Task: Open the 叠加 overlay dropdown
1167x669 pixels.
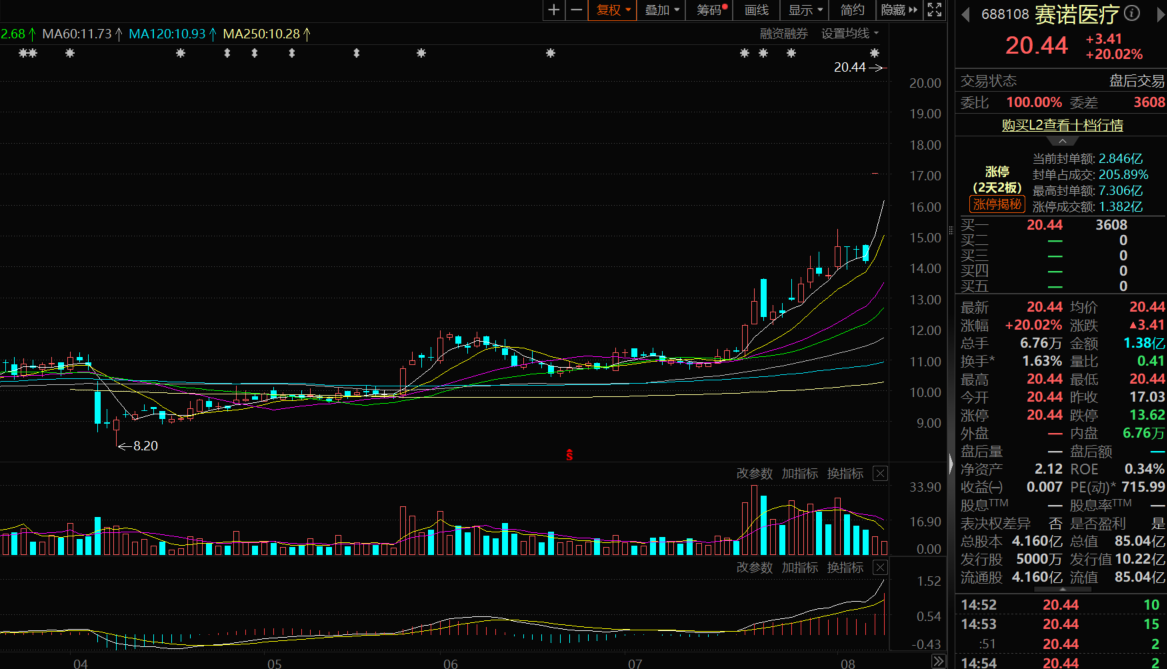Action: point(662,10)
